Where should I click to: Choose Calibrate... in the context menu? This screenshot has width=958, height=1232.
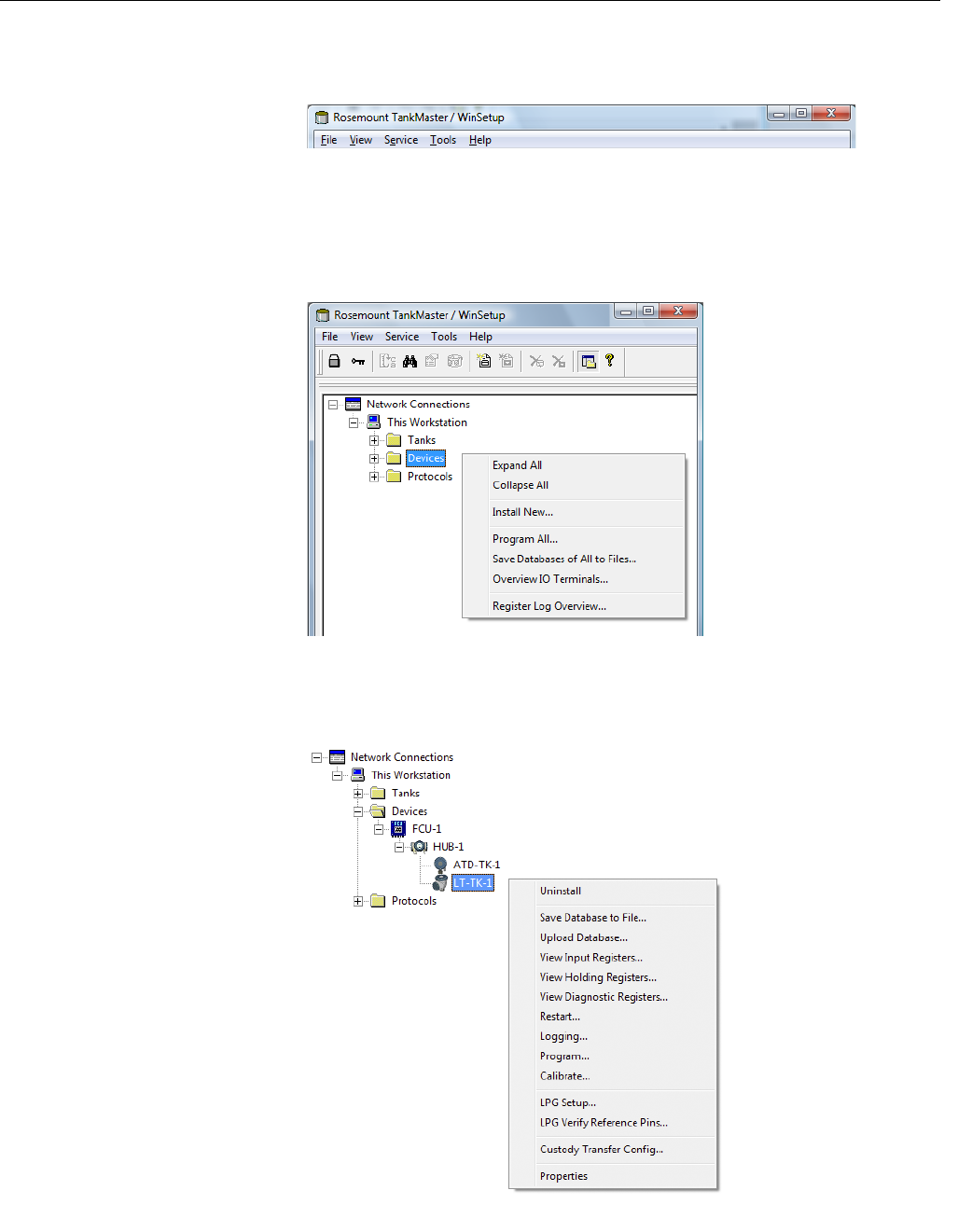pos(613,1076)
